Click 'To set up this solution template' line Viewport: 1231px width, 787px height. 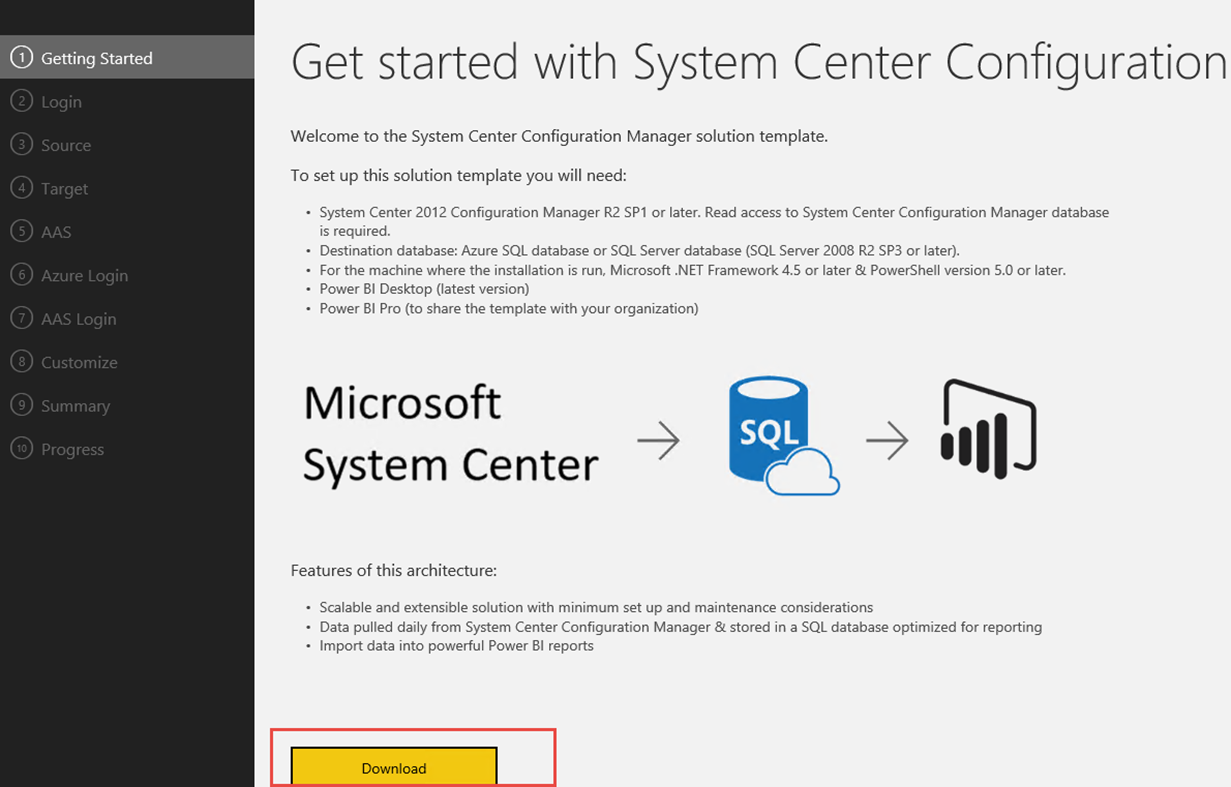(458, 175)
